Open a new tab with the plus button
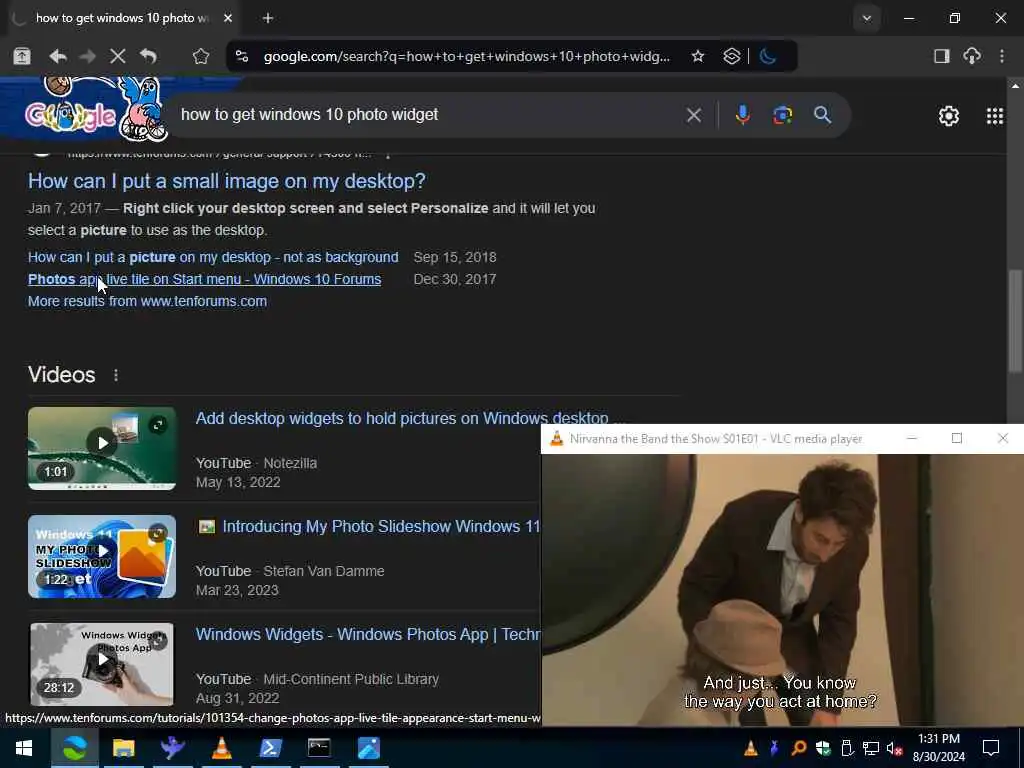This screenshot has height=768, width=1024. [268, 18]
